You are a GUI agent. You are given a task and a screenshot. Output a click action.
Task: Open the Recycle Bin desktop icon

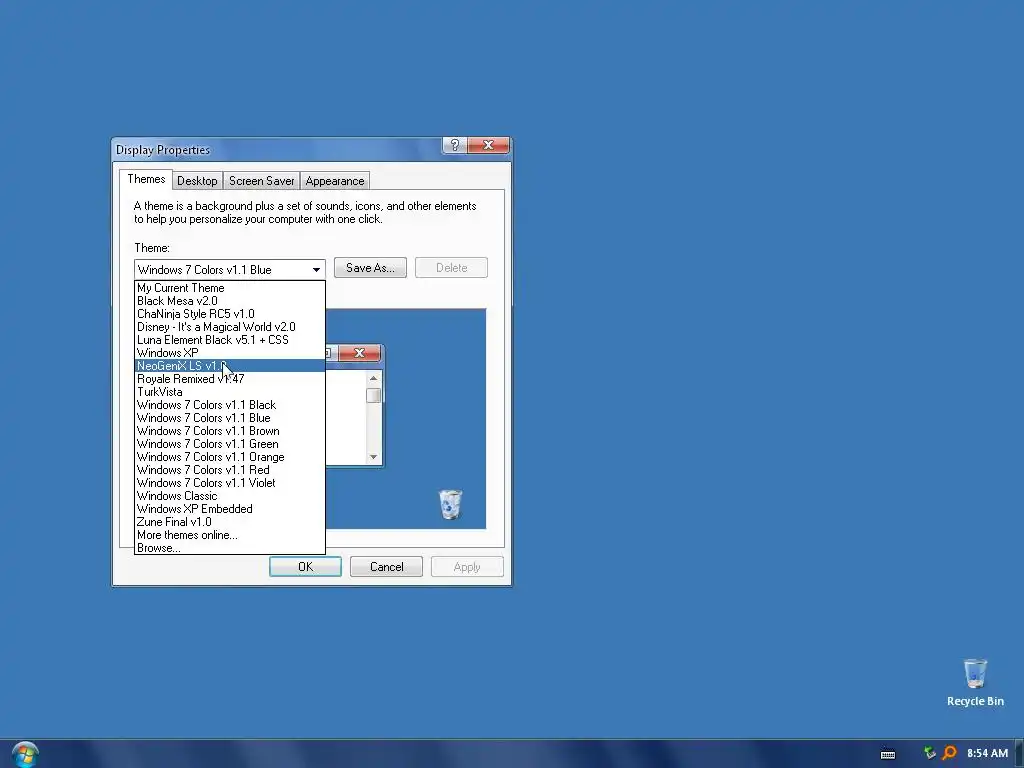(975, 682)
